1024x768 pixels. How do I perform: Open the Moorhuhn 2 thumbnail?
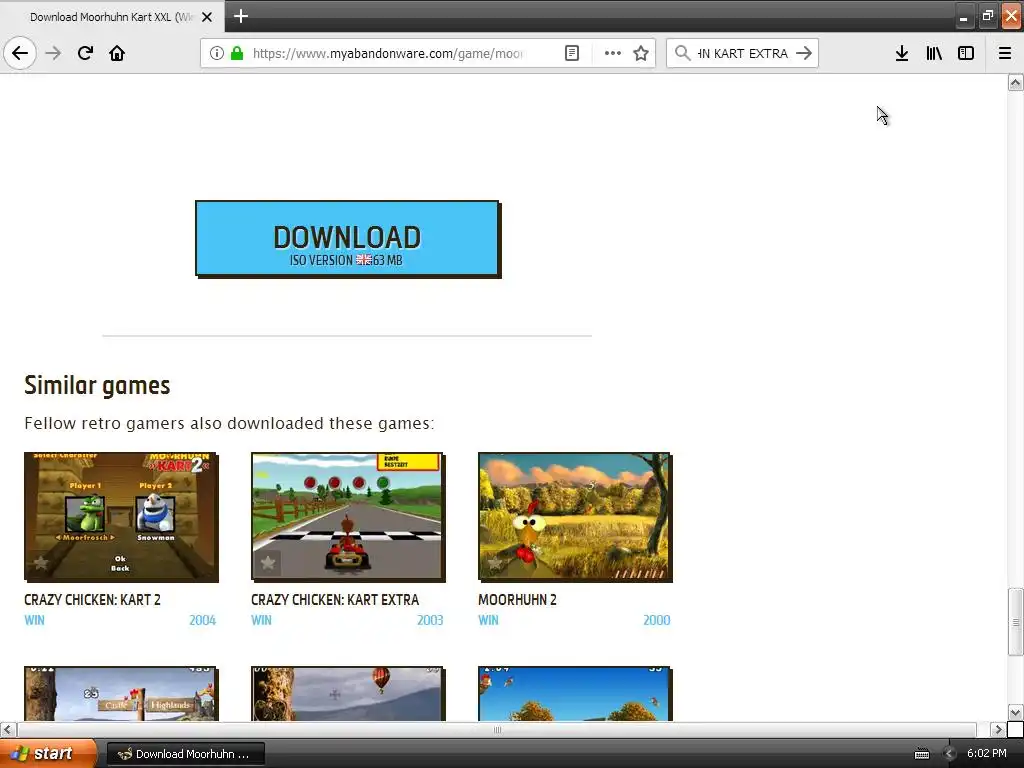tap(575, 517)
